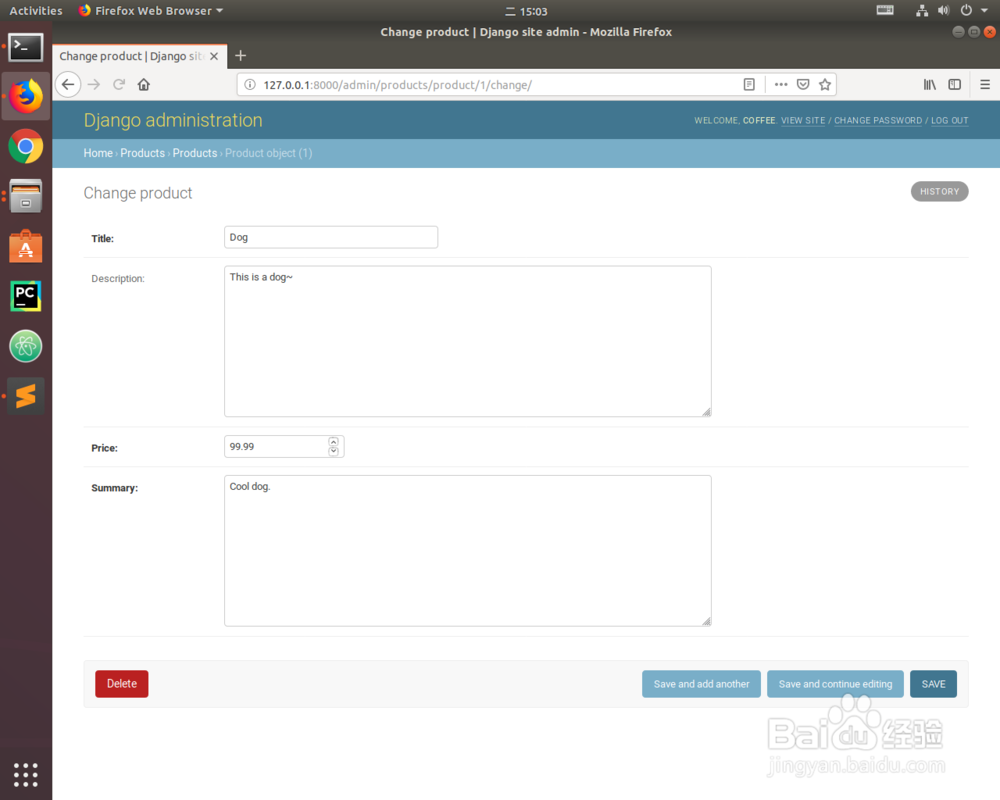Toggle reader view in the address bar
The image size is (1000, 800).
click(x=749, y=85)
